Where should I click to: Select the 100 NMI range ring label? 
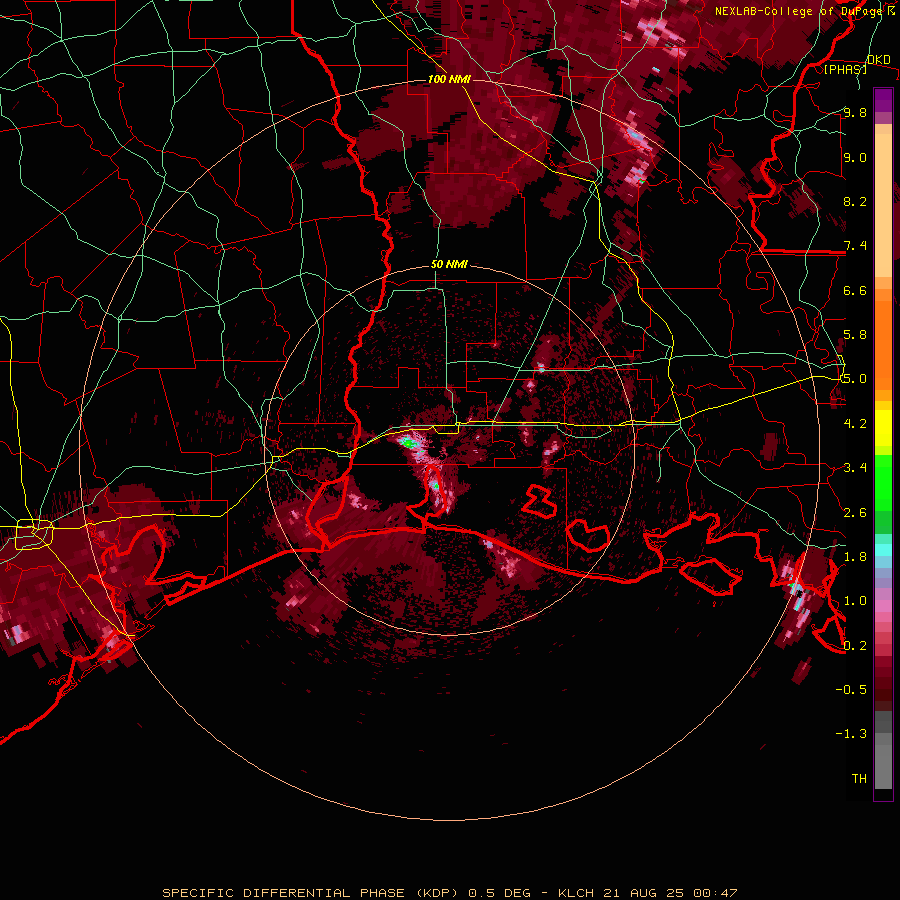point(449,79)
